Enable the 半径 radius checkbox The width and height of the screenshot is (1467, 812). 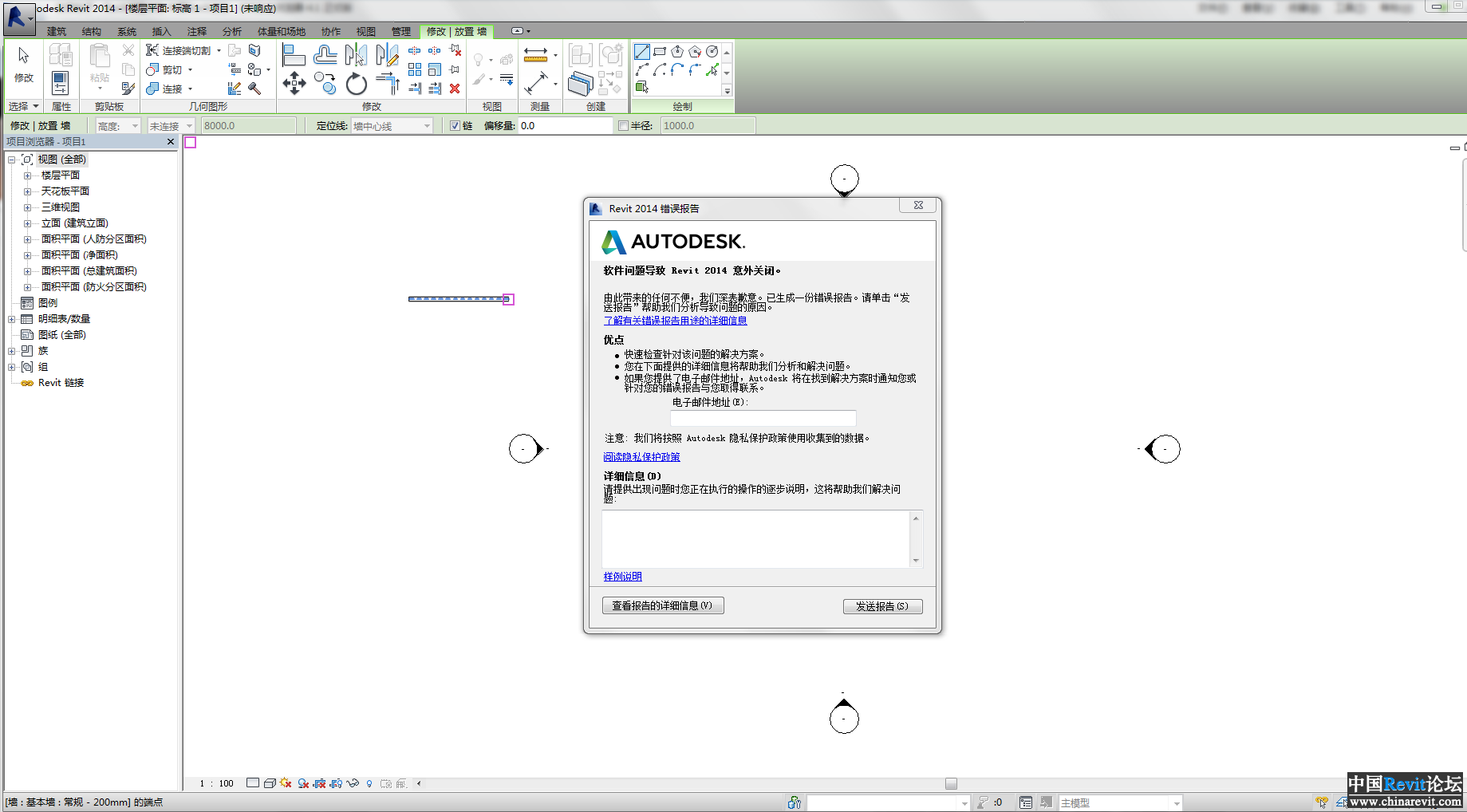tap(624, 126)
